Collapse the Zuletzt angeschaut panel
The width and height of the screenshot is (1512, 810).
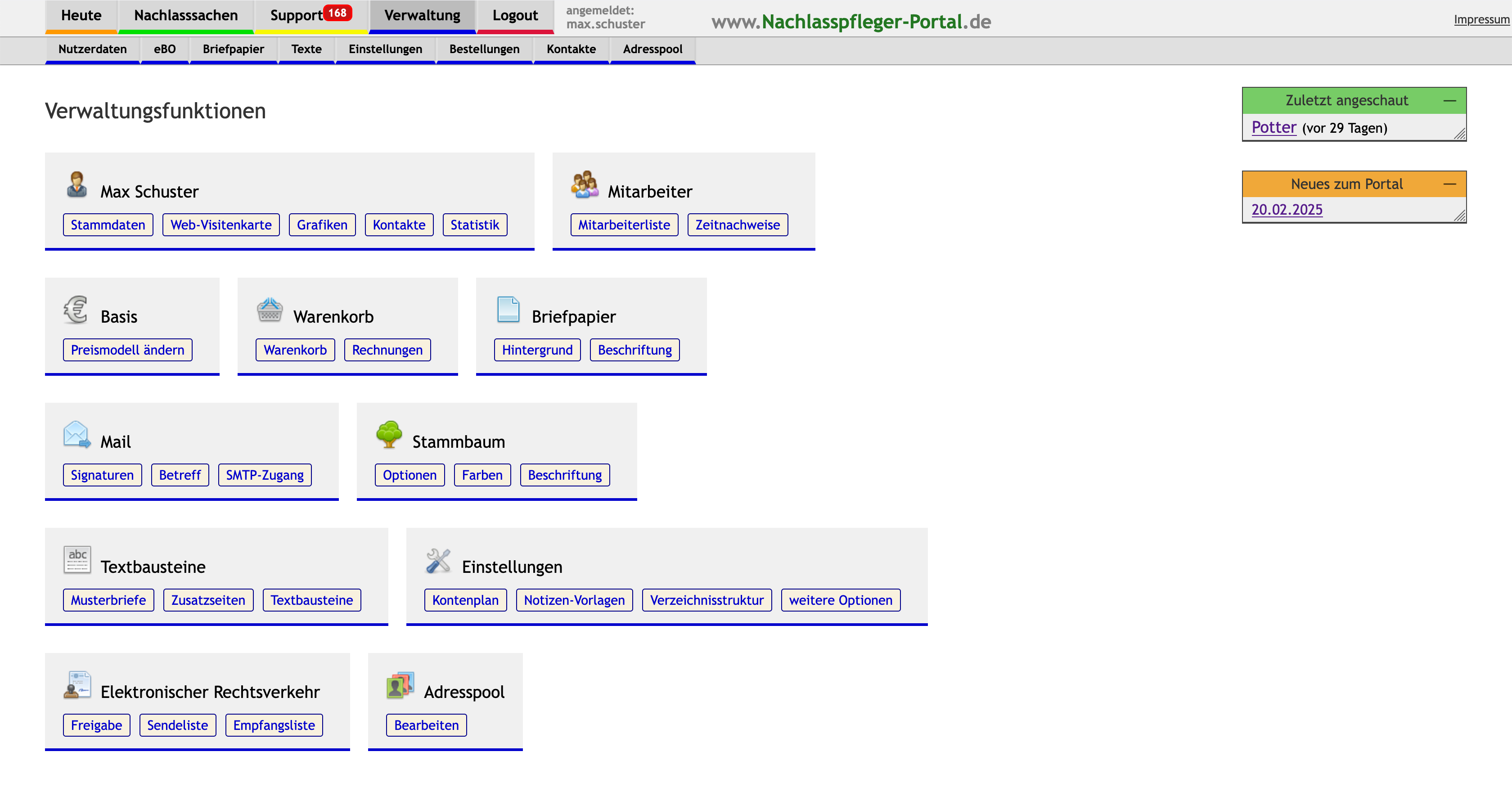pos(1449,100)
